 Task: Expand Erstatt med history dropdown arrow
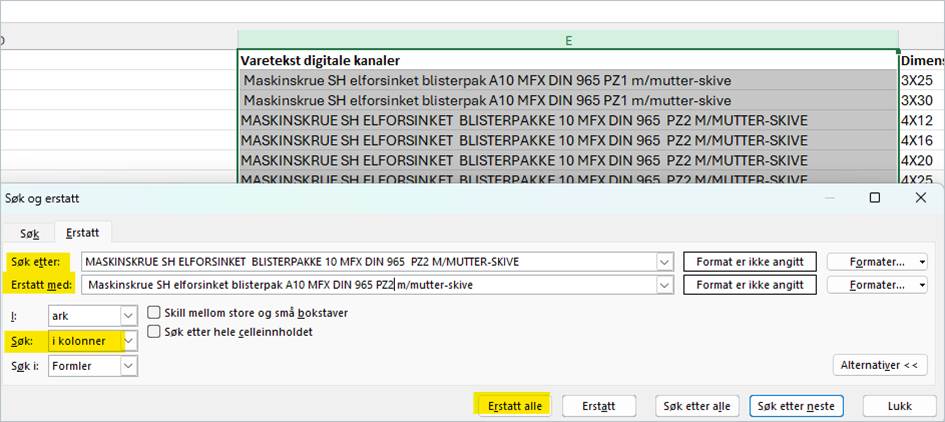point(665,285)
